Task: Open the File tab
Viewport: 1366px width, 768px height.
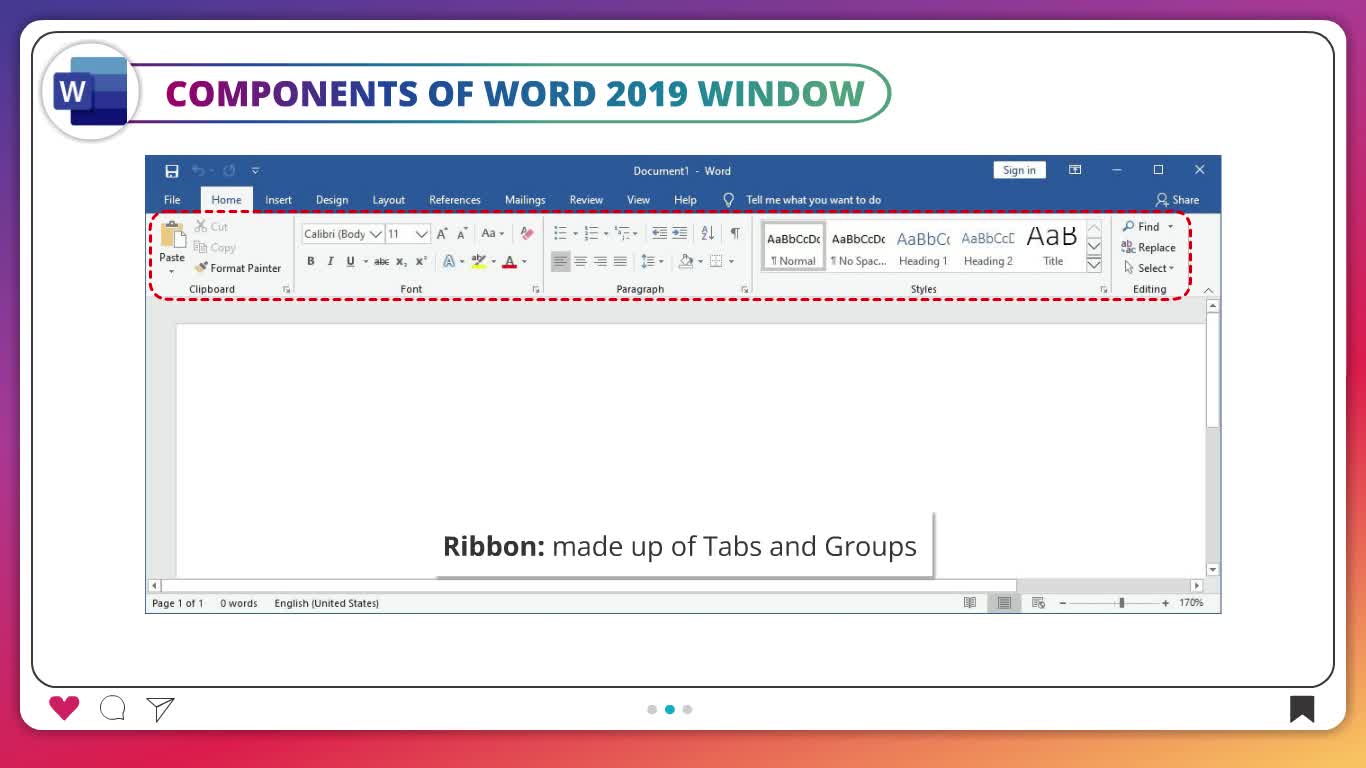Action: (172, 200)
